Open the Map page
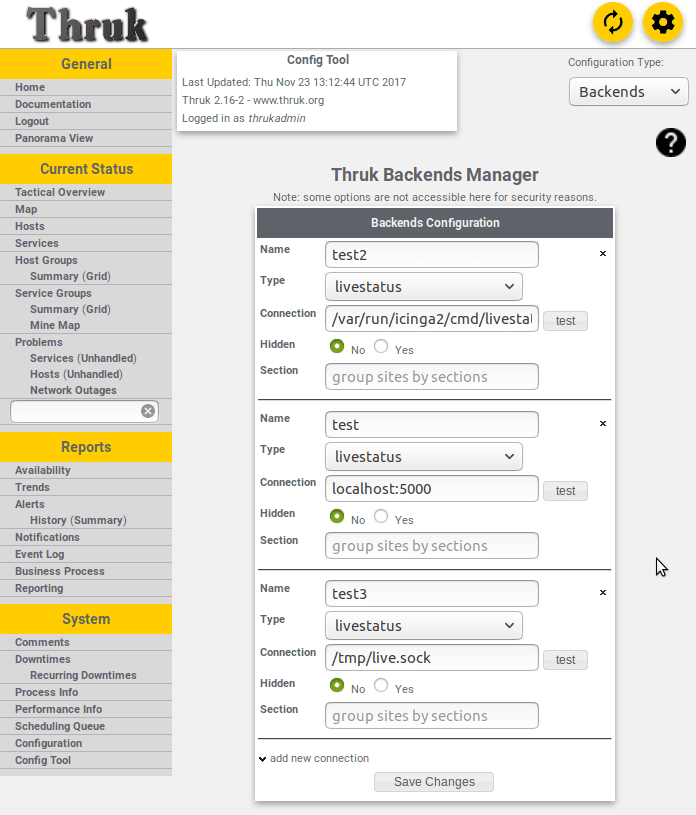 [26, 209]
